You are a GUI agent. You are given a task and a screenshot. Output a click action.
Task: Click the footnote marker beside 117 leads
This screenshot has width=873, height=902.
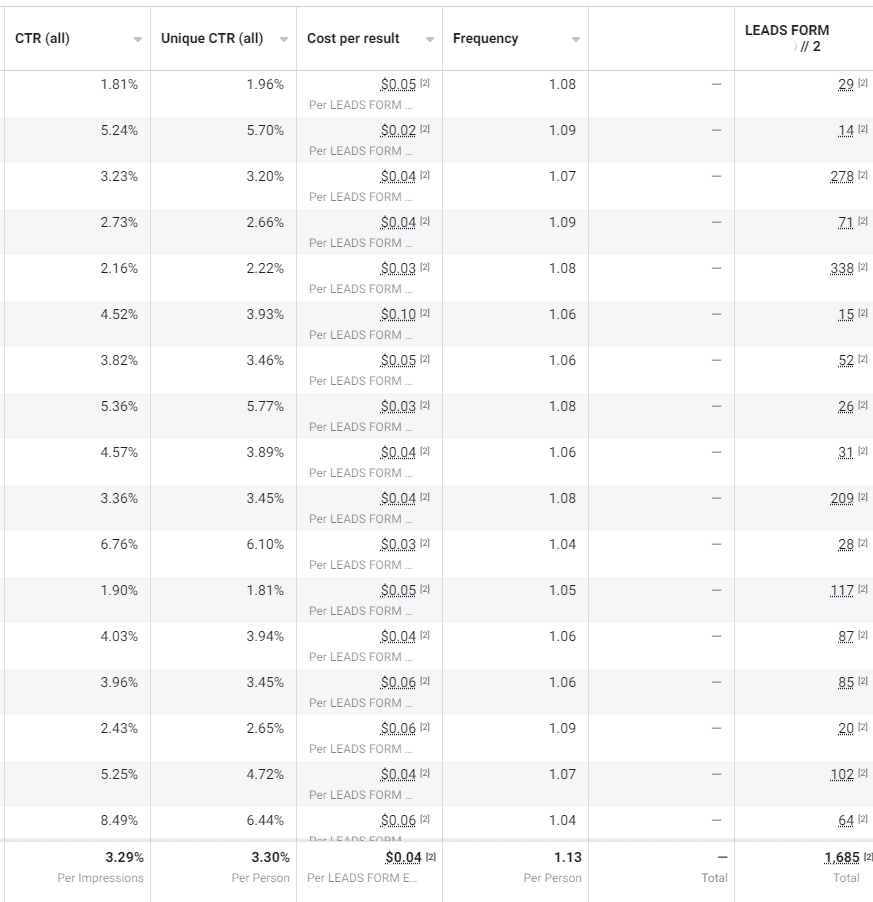coord(863,590)
